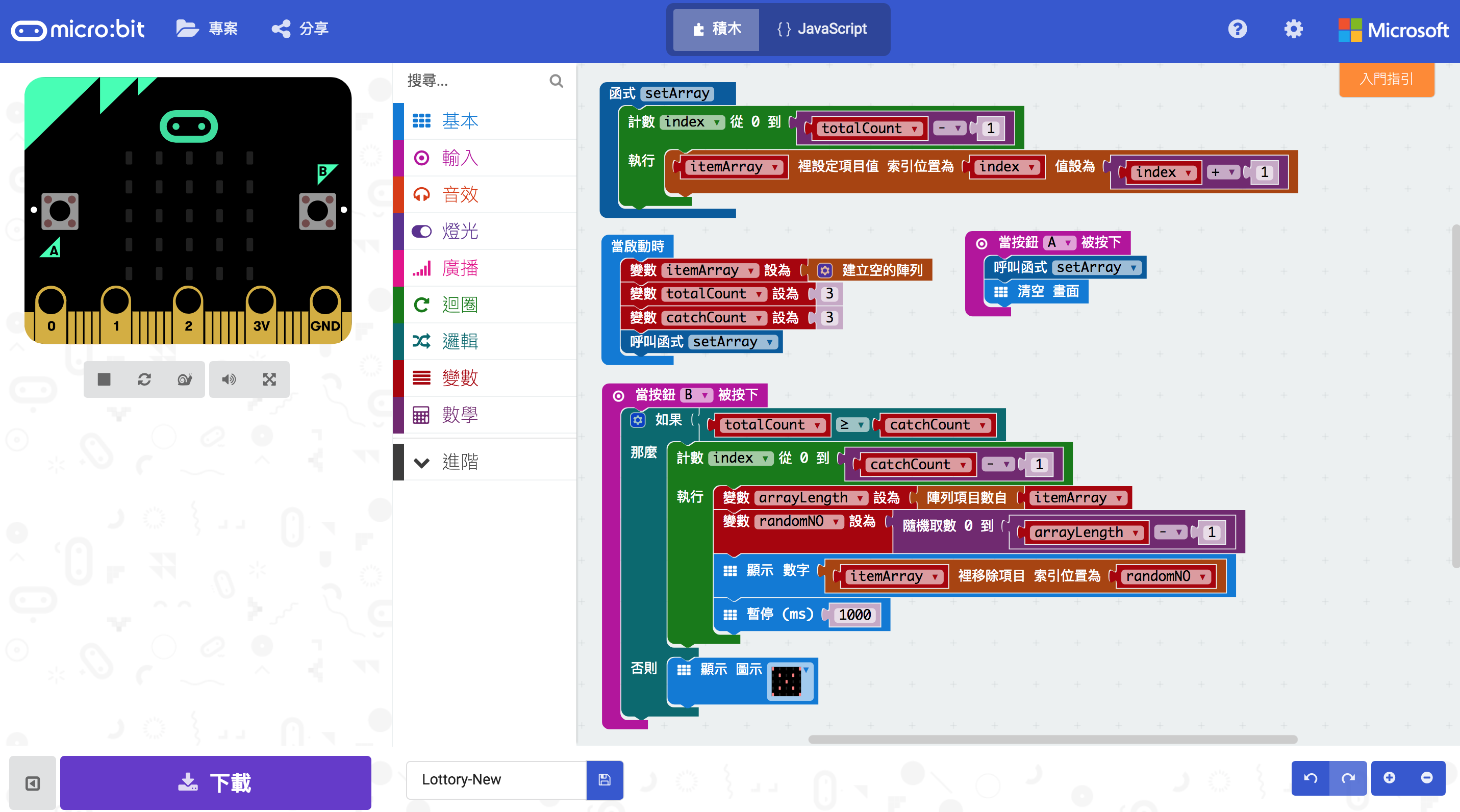Image resolution: width=1460 pixels, height=812 pixels.
Task: Click the horizontal workspace scrollbar
Action: coord(1052,740)
